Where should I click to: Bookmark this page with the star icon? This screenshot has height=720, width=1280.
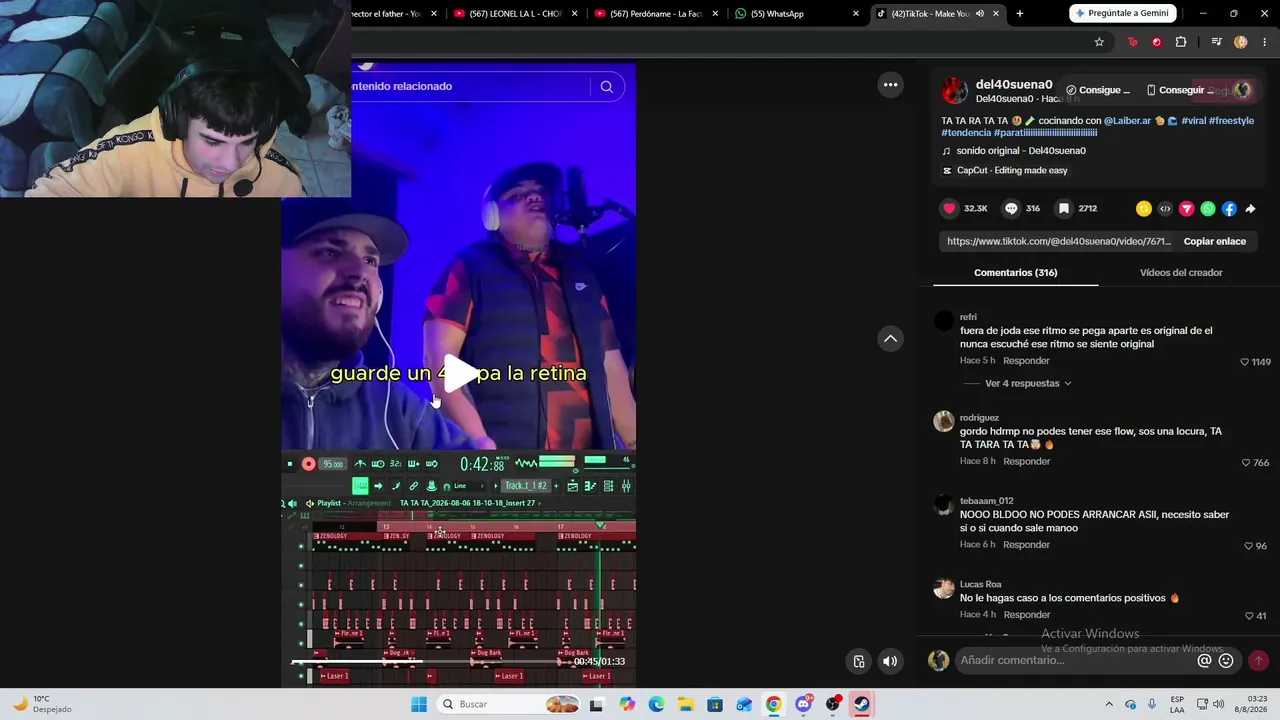[1099, 42]
